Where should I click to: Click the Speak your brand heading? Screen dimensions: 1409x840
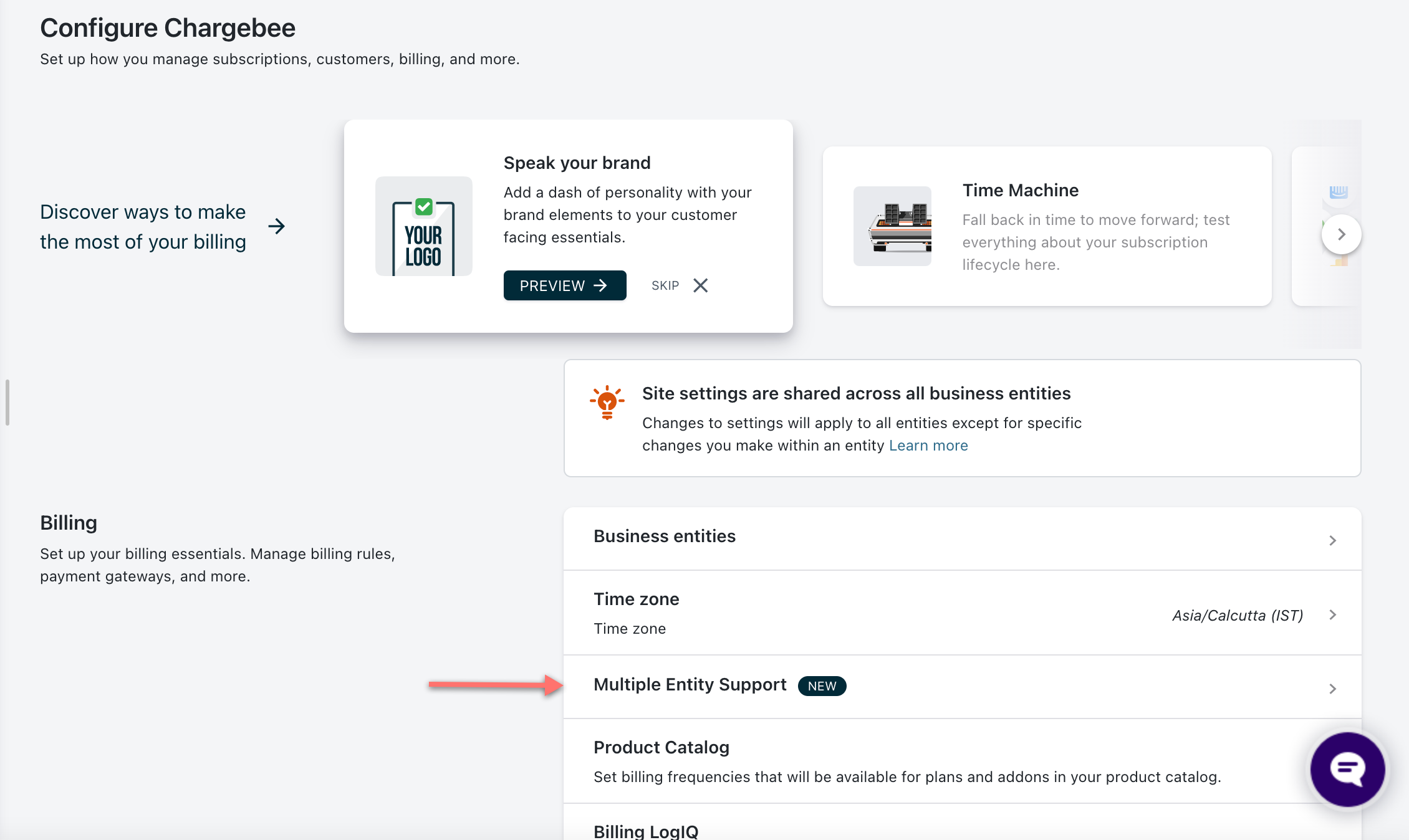[x=577, y=163]
